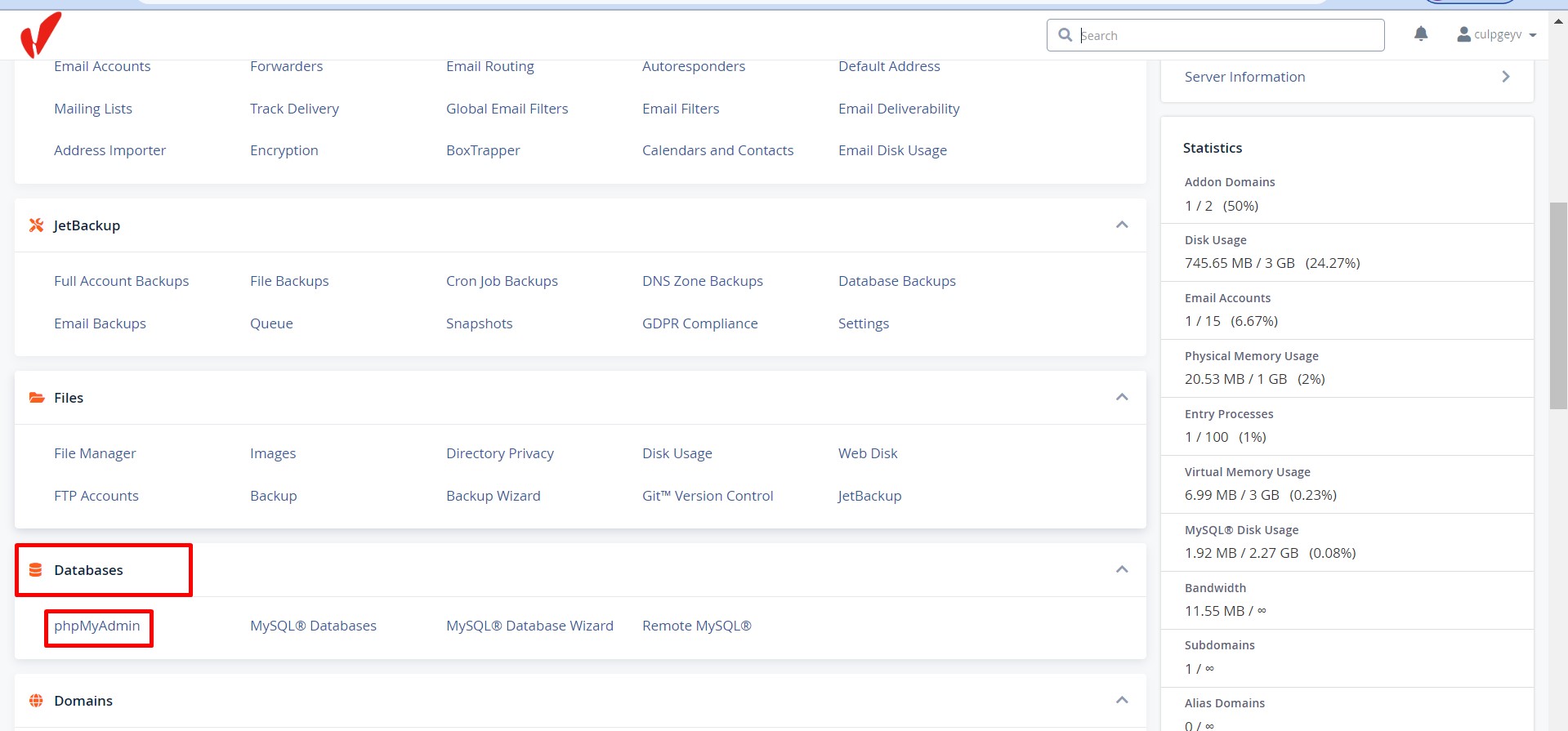
Task: Click the Files folder icon
Action: click(x=36, y=398)
